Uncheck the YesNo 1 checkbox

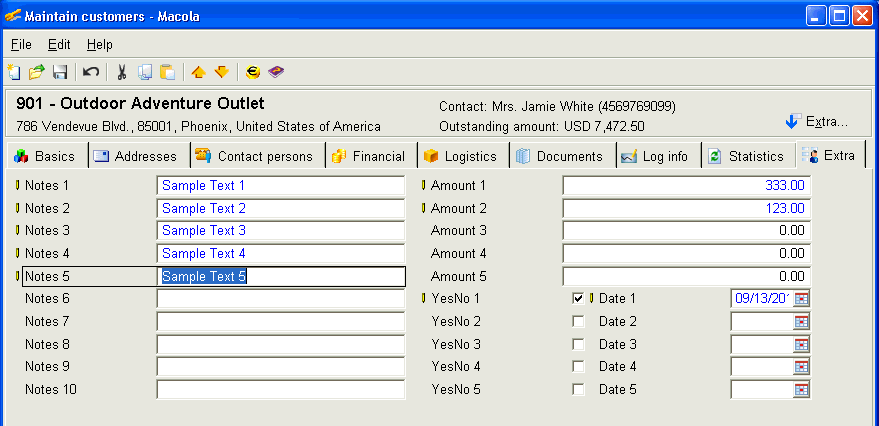pos(578,299)
